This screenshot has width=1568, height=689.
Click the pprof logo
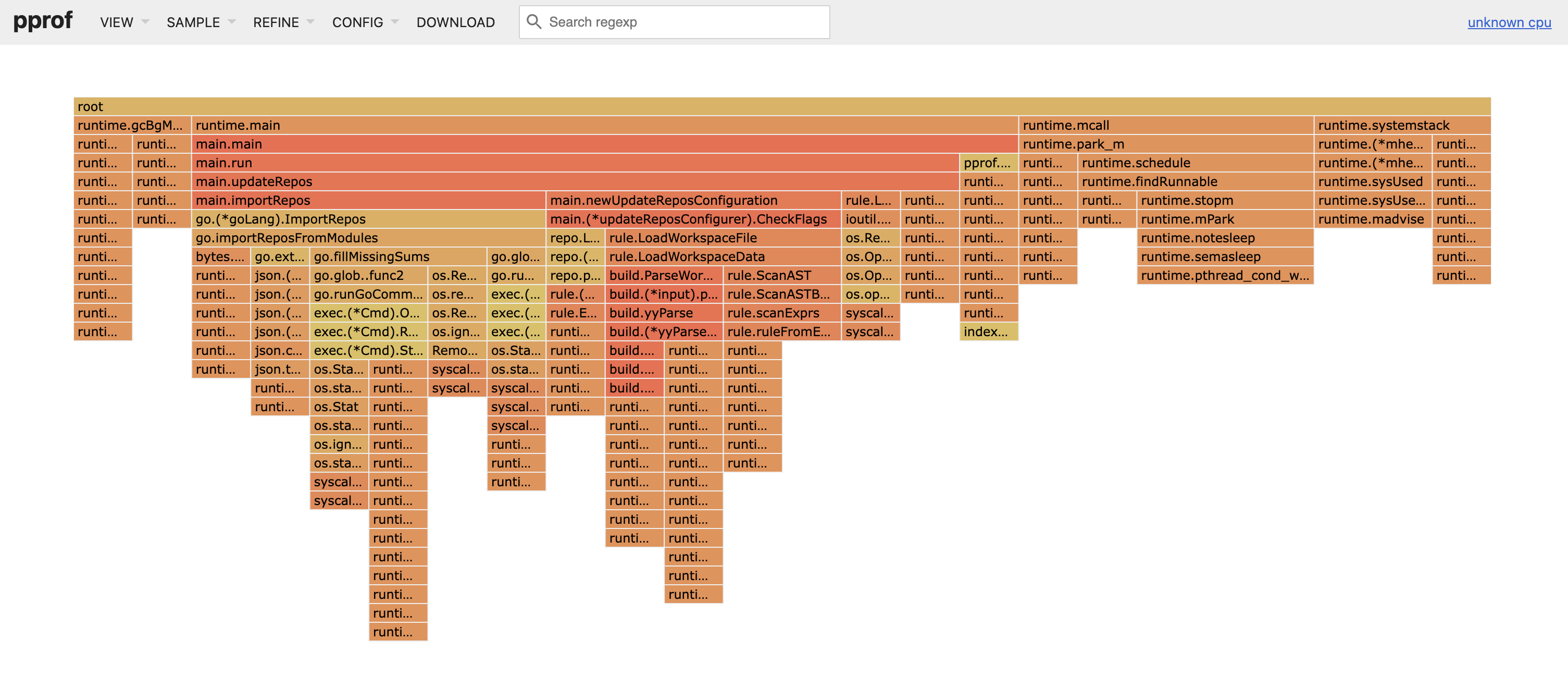43,21
